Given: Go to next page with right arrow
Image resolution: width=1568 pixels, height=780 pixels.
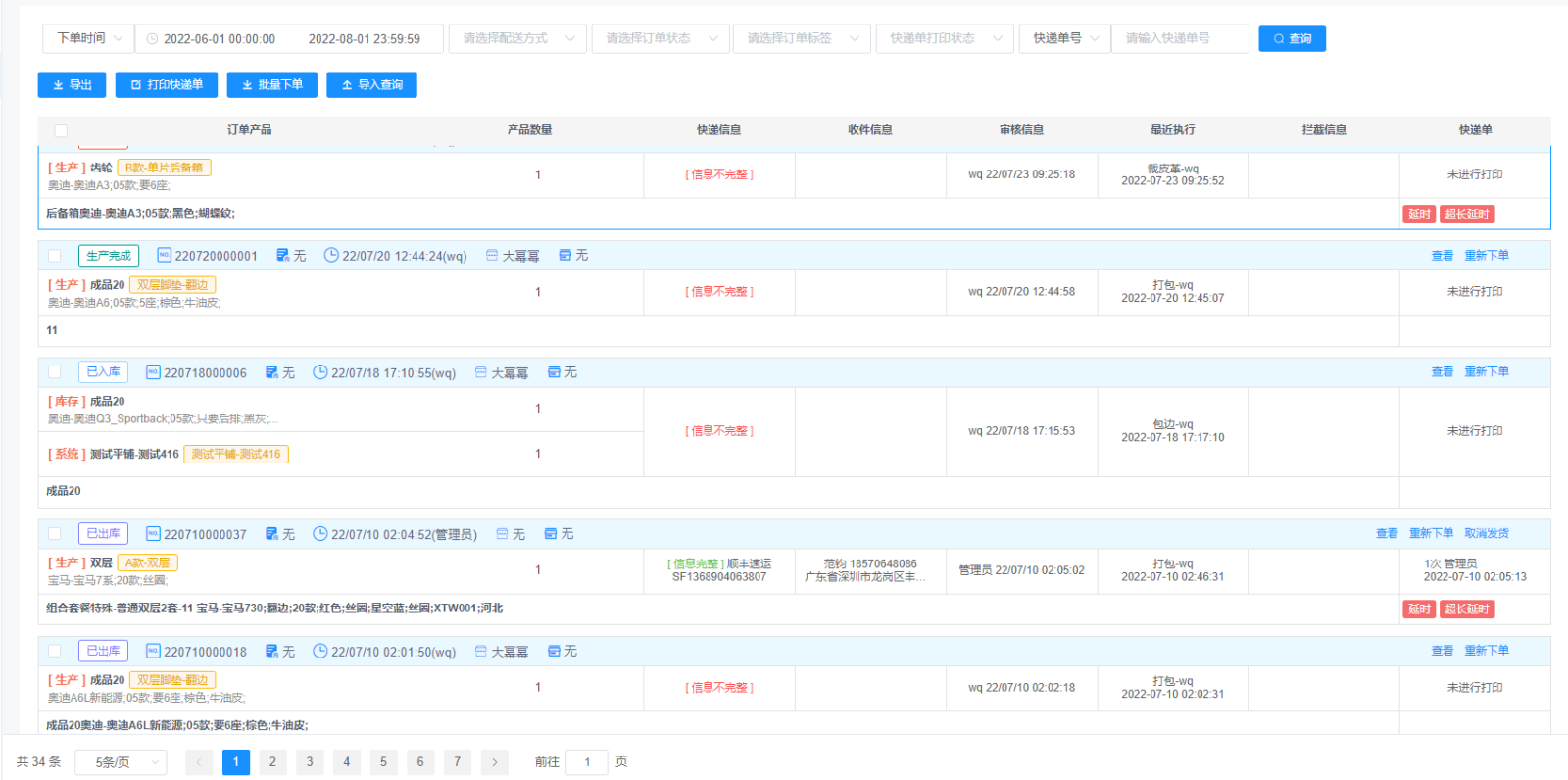Looking at the screenshot, I should click(x=494, y=762).
